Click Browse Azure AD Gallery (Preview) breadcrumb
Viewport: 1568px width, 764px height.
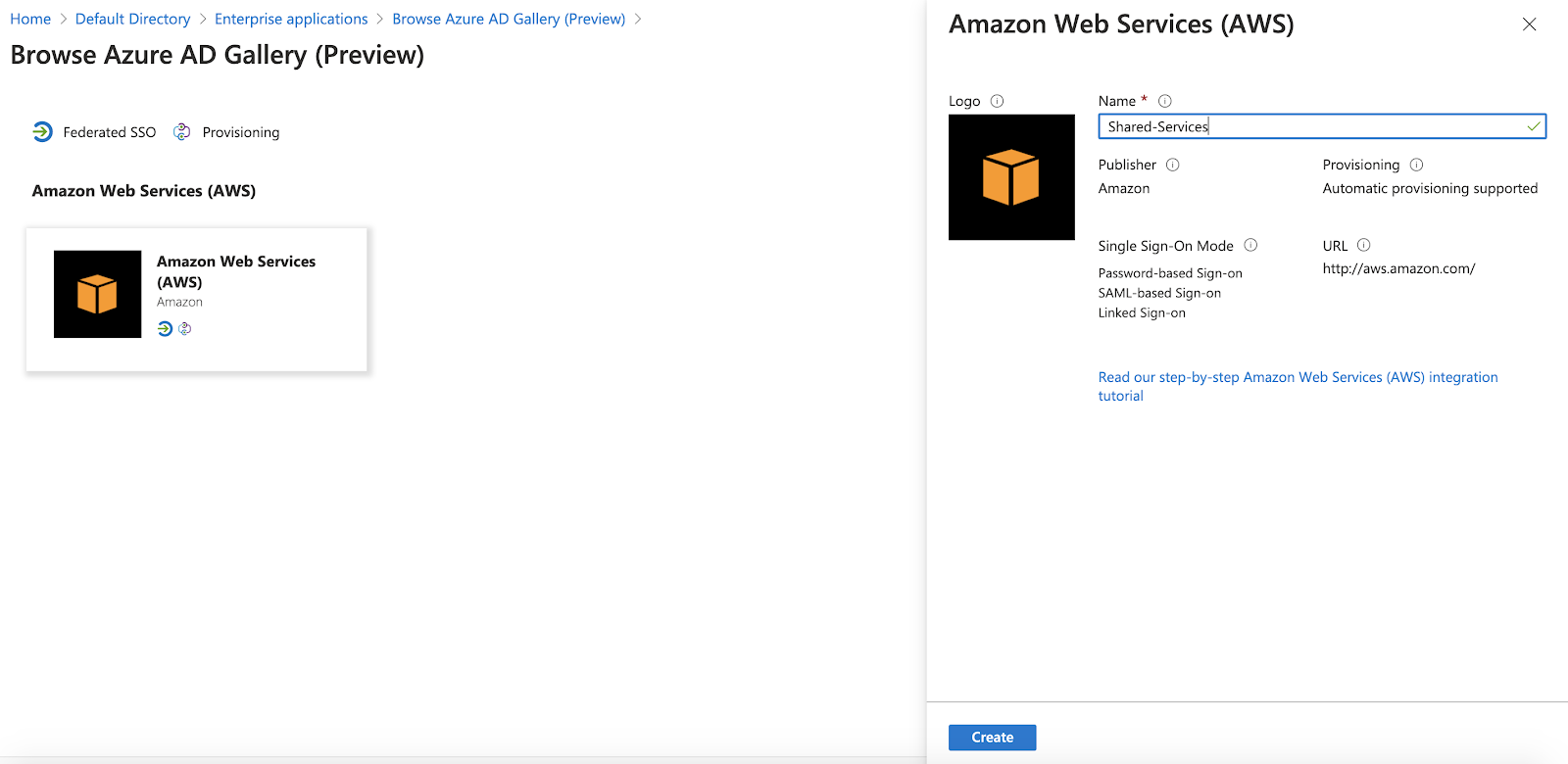pyautogui.click(x=509, y=19)
